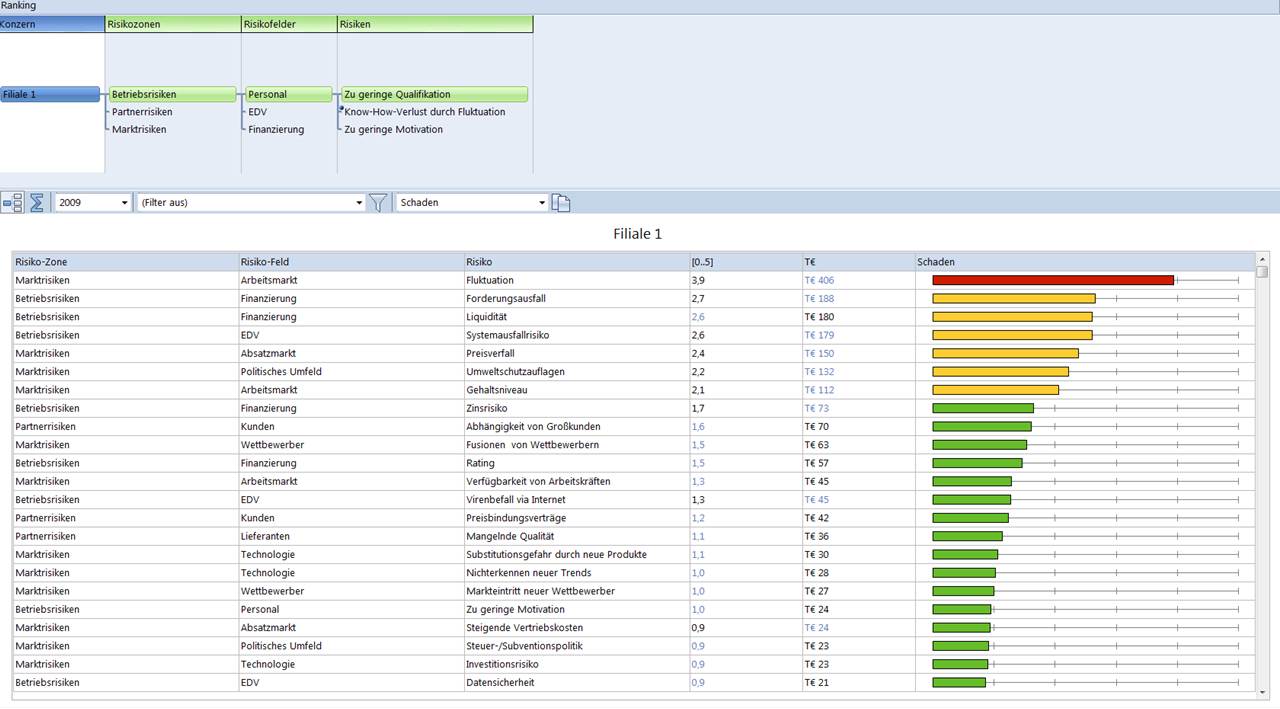Click the T€ 150 value link

(819, 353)
